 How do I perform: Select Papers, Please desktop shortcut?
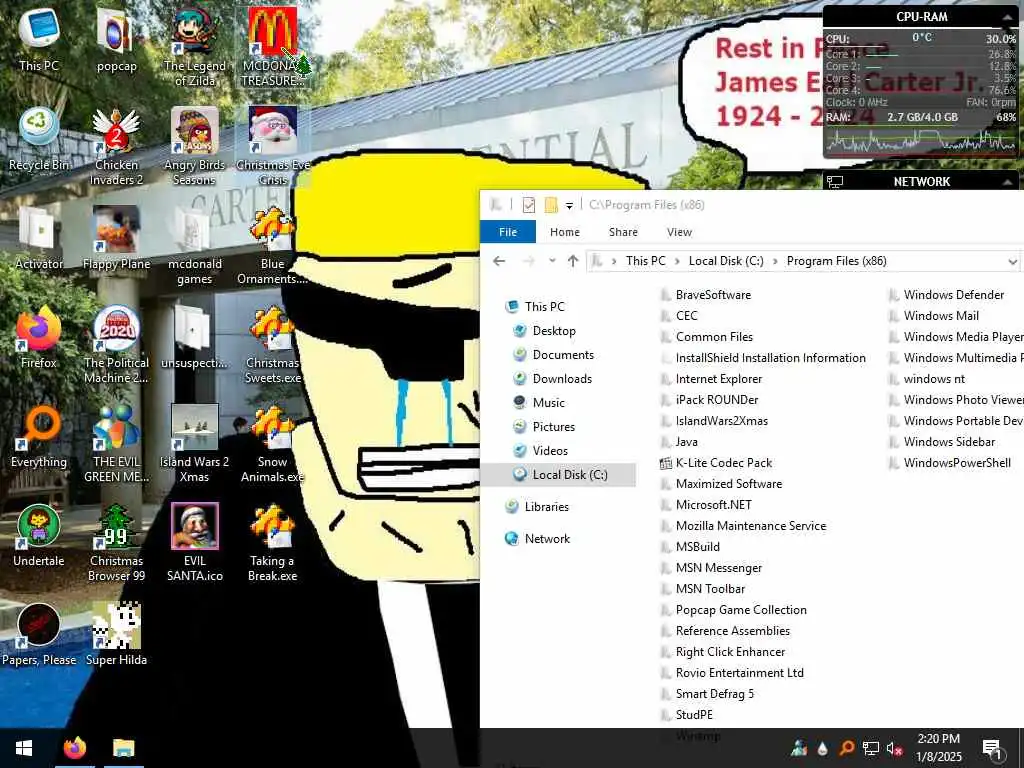(39, 635)
